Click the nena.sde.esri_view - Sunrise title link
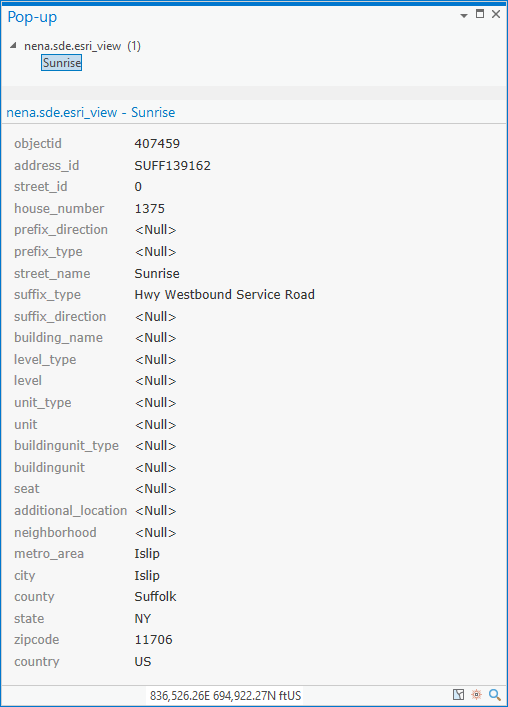The width and height of the screenshot is (508, 707). pyautogui.click(x=91, y=112)
